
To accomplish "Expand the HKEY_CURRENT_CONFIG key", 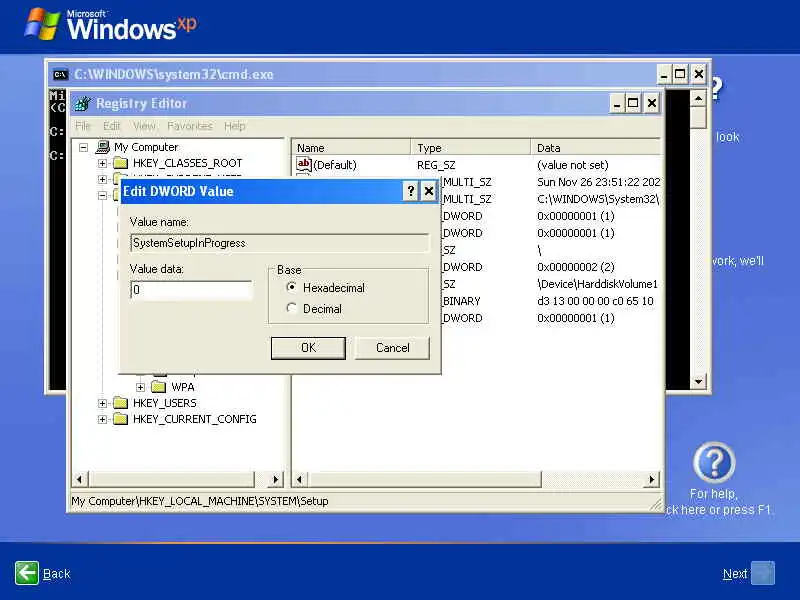I will coord(102,419).
